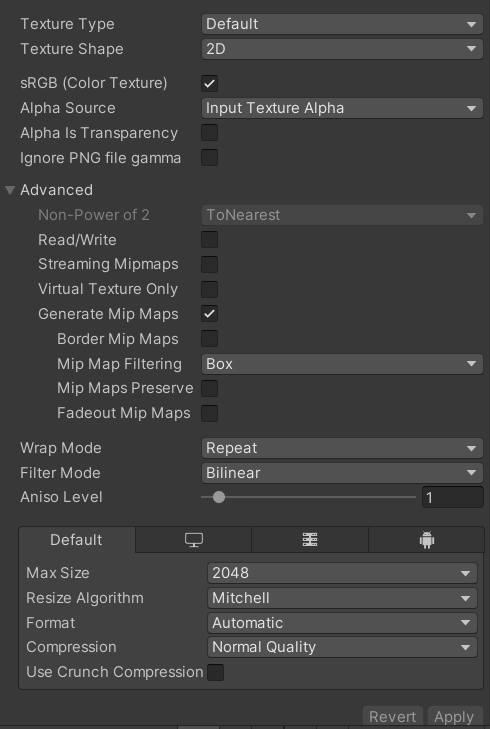Click the Use Crunch Compression label
Viewport: 490px width, 729px height.
[115, 672]
